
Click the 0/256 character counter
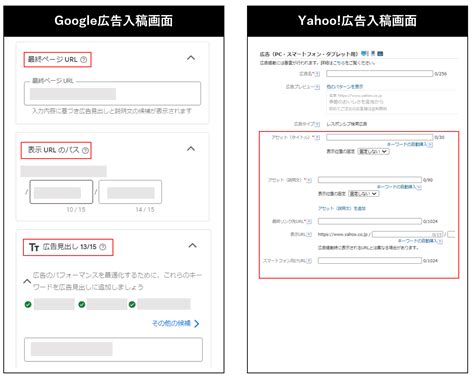[x=440, y=74]
